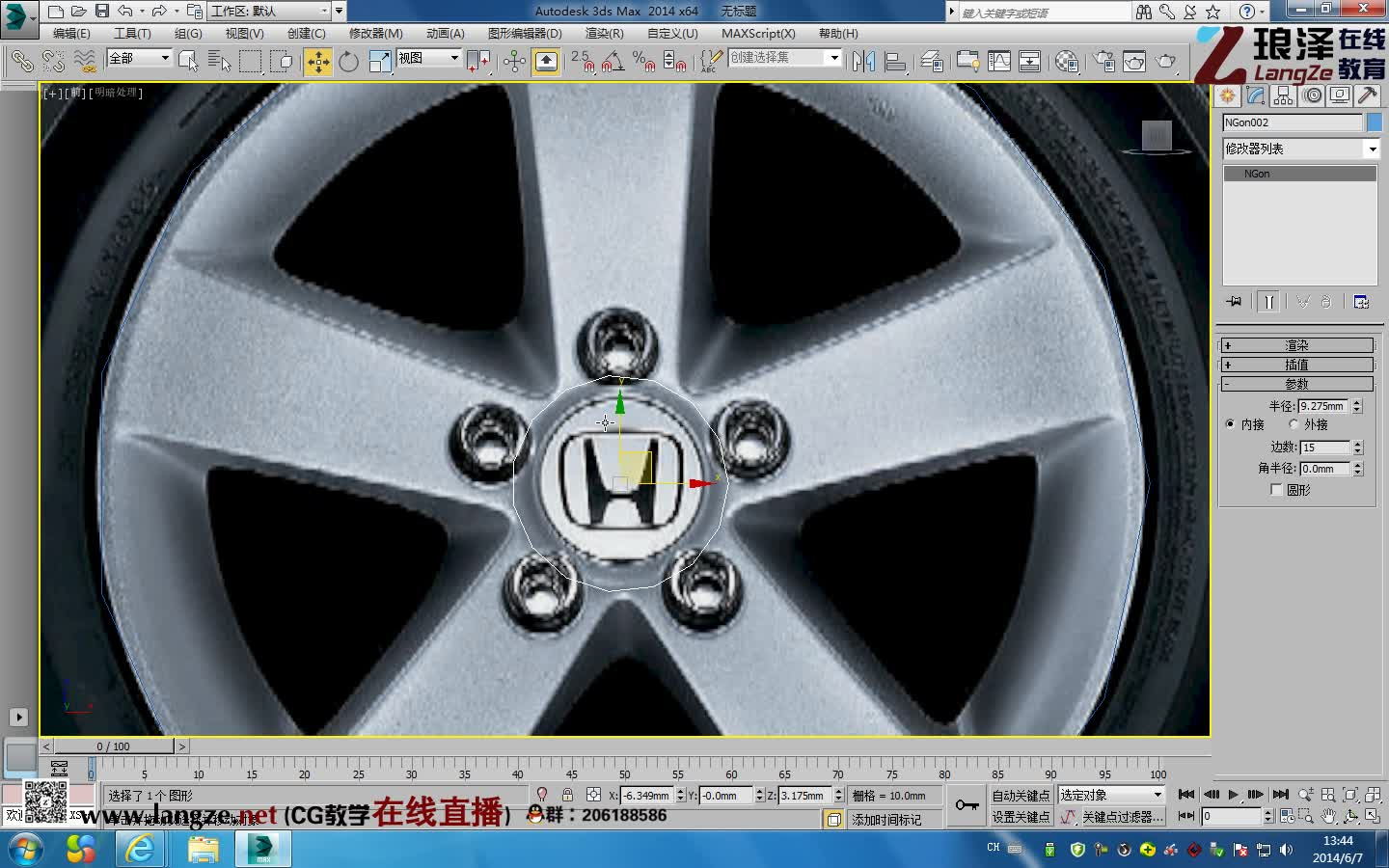Open Internet Explorer from the taskbar
This screenshot has width=1389, height=868.
[141, 849]
